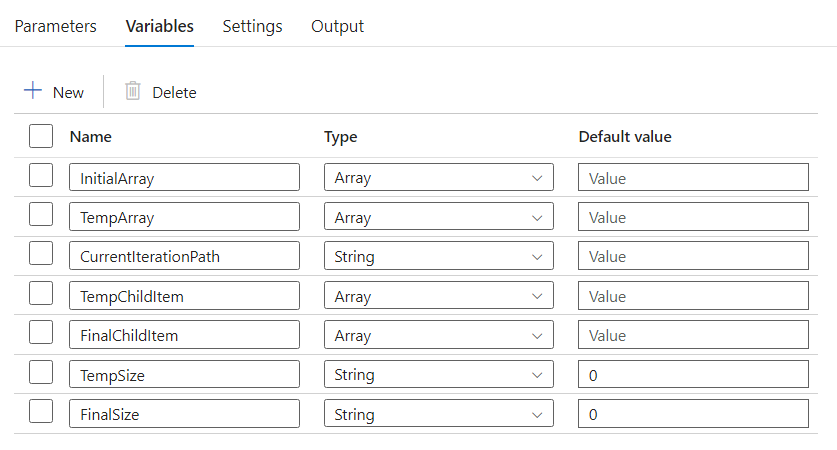The width and height of the screenshot is (837, 450).
Task: Check the select-all checkbox in header
Action: coord(41,136)
